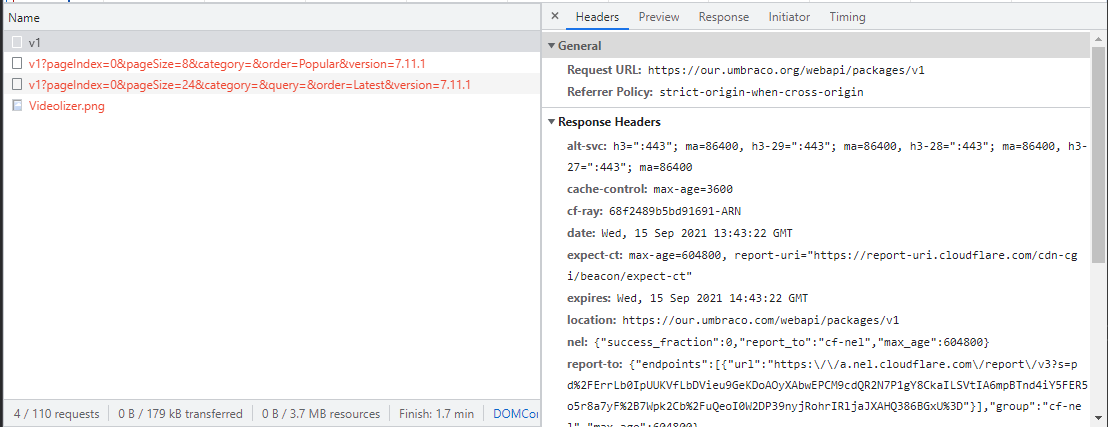1108x427 pixels.
Task: Select the Videolizer.png request
Action: (x=271, y=106)
